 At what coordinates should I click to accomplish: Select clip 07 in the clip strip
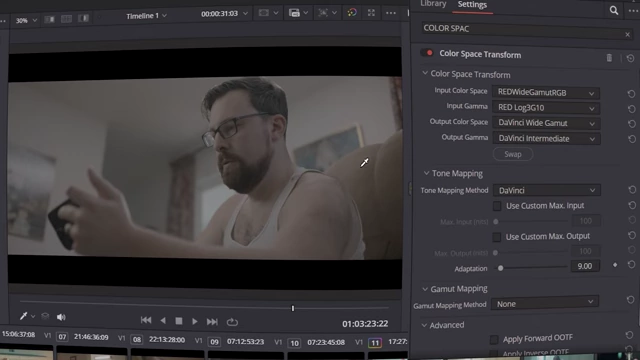tap(62, 337)
